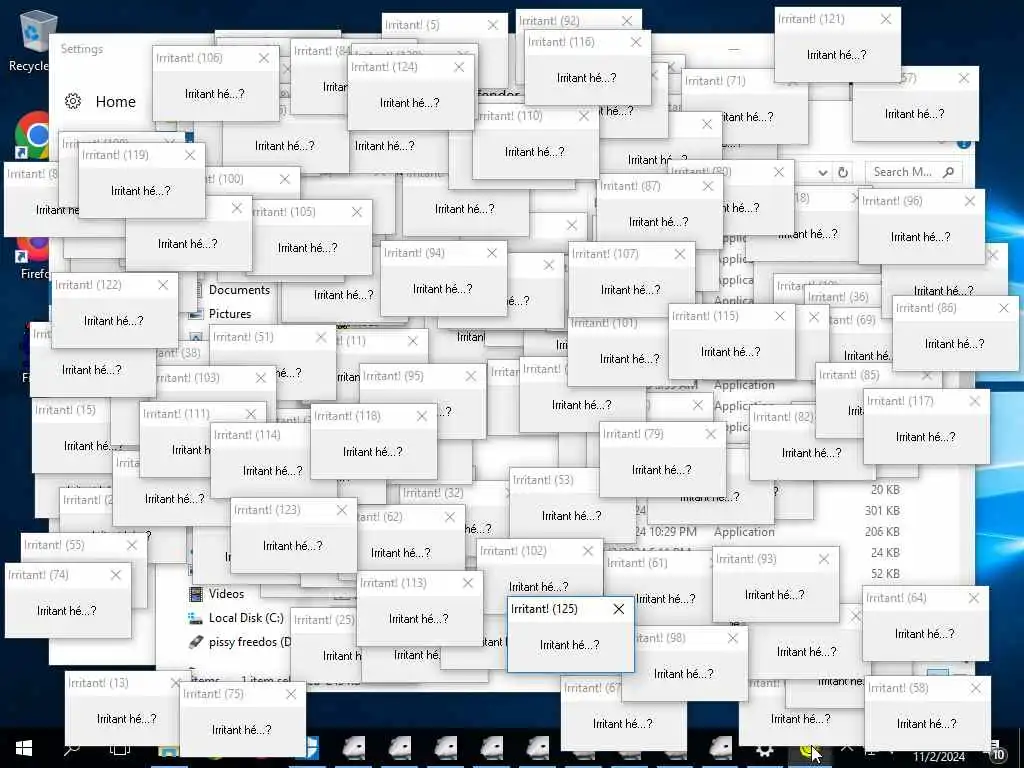Image resolution: width=1024 pixels, height=768 pixels.
Task: Close the Irritant! (116) dialog
Action: 635,42
